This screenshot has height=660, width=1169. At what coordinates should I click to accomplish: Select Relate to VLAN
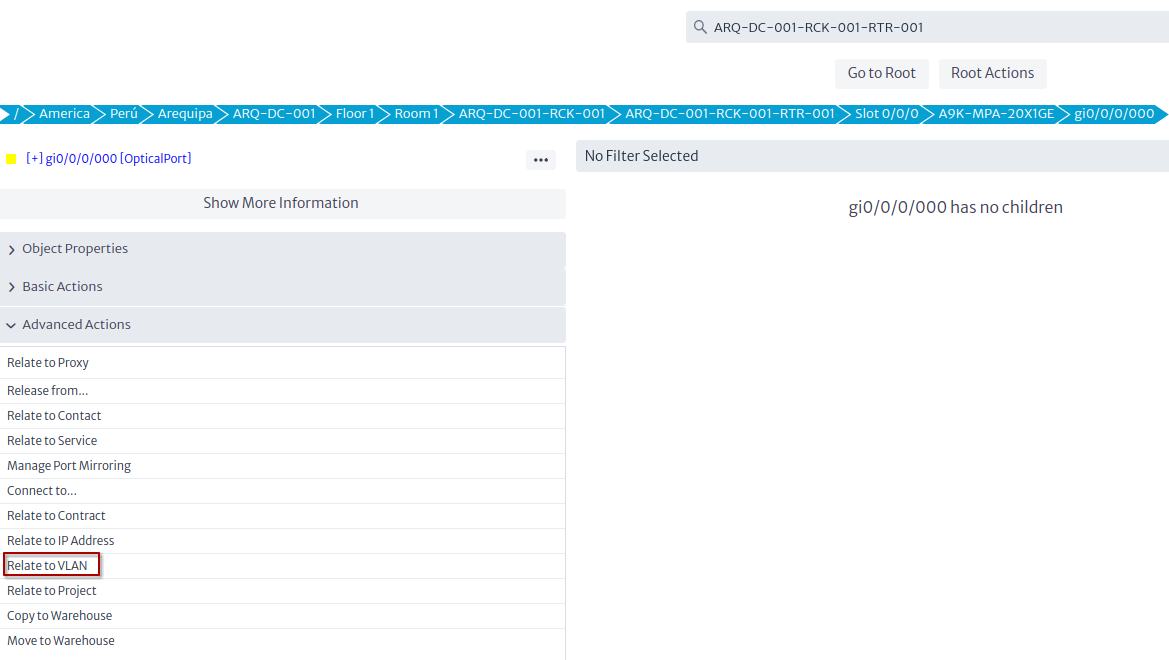(x=283, y=566)
